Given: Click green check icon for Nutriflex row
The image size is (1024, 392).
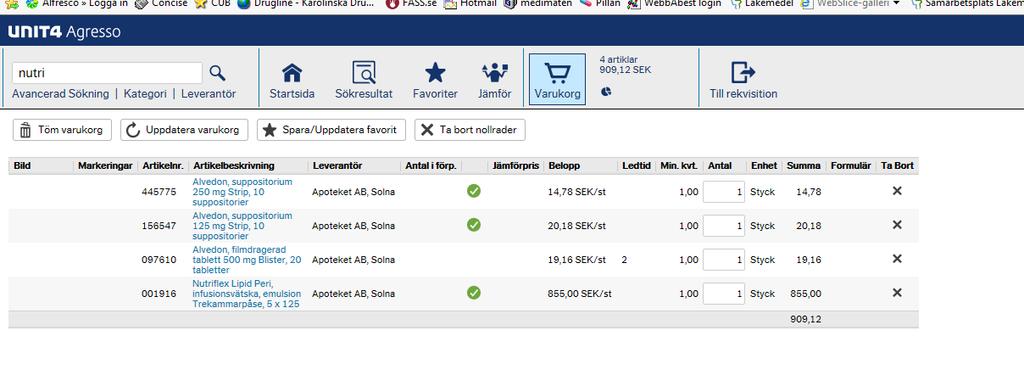Looking at the screenshot, I should click(474, 293).
